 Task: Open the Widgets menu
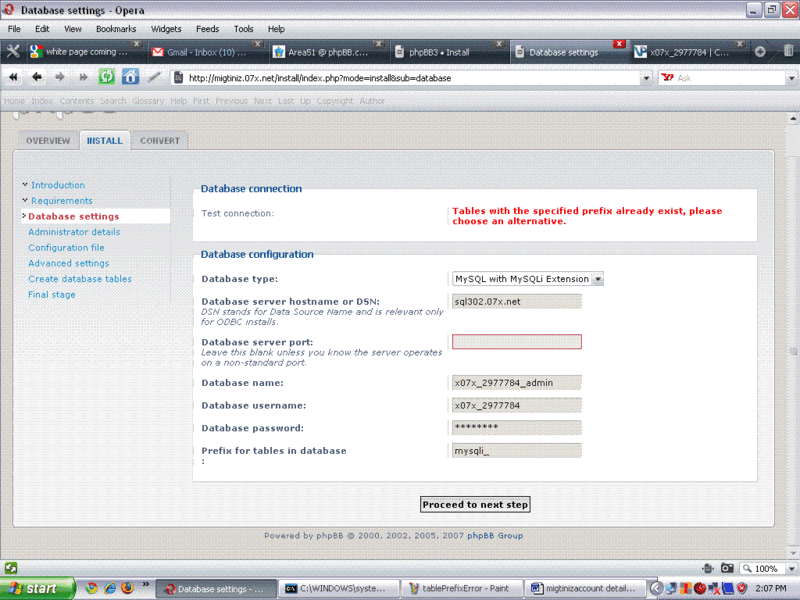(x=166, y=29)
